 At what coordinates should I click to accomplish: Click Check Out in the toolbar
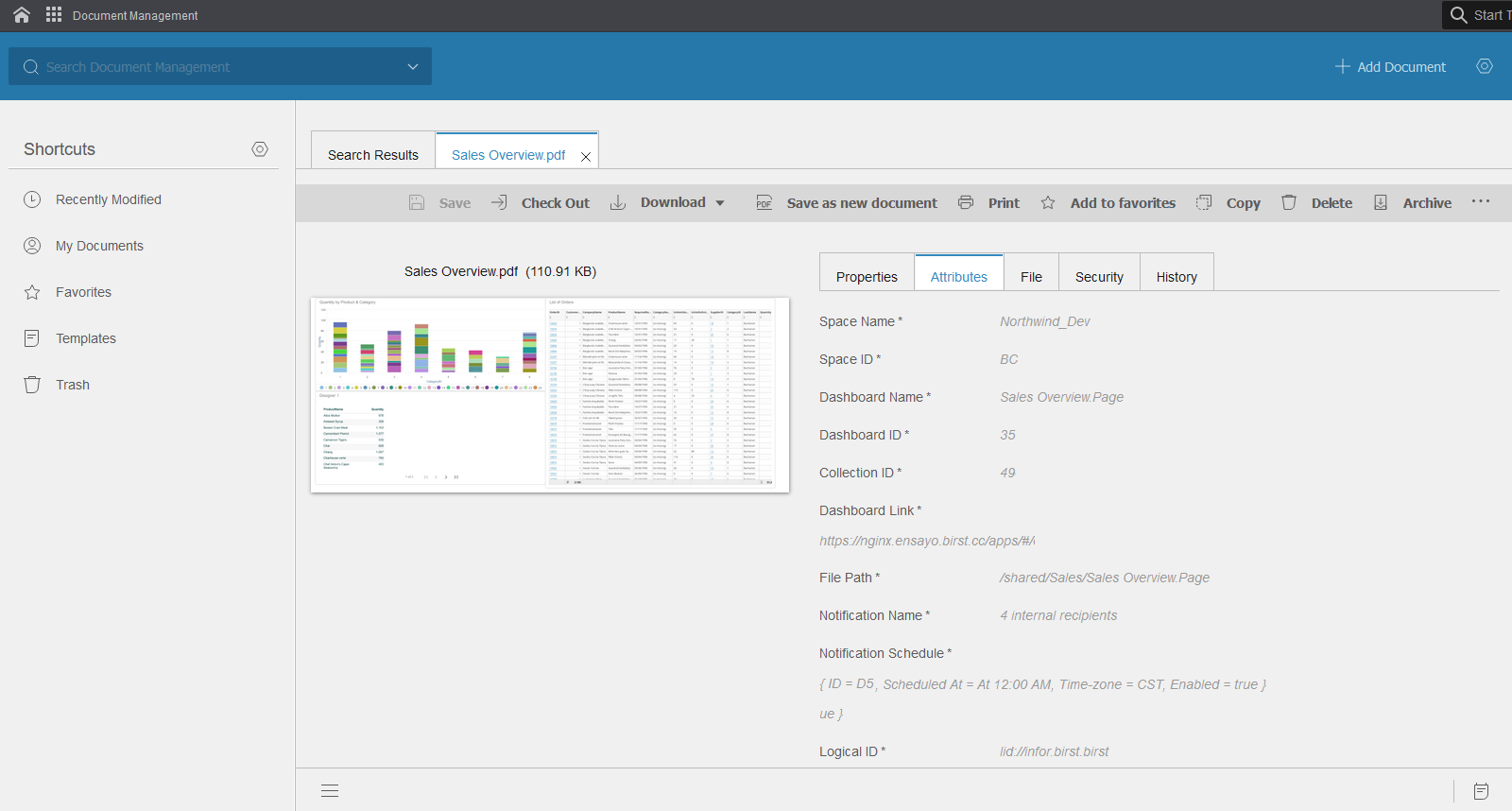click(541, 203)
